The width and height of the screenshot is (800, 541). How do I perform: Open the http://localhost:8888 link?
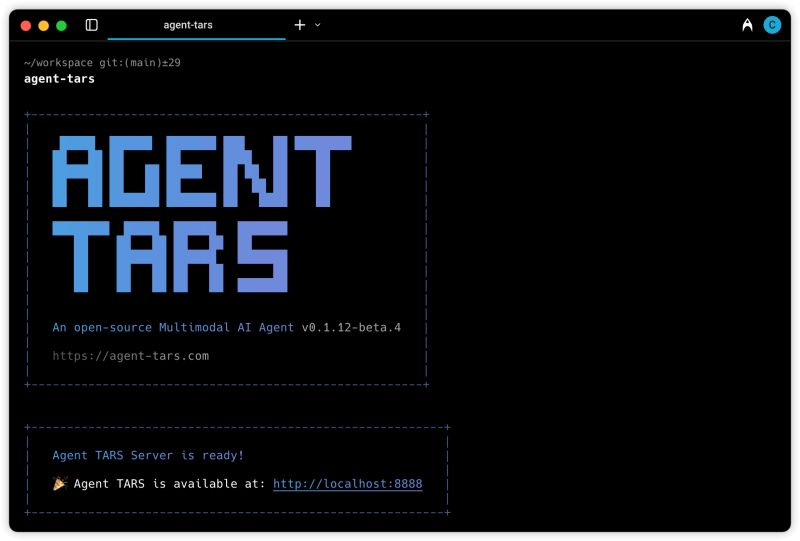click(x=347, y=483)
